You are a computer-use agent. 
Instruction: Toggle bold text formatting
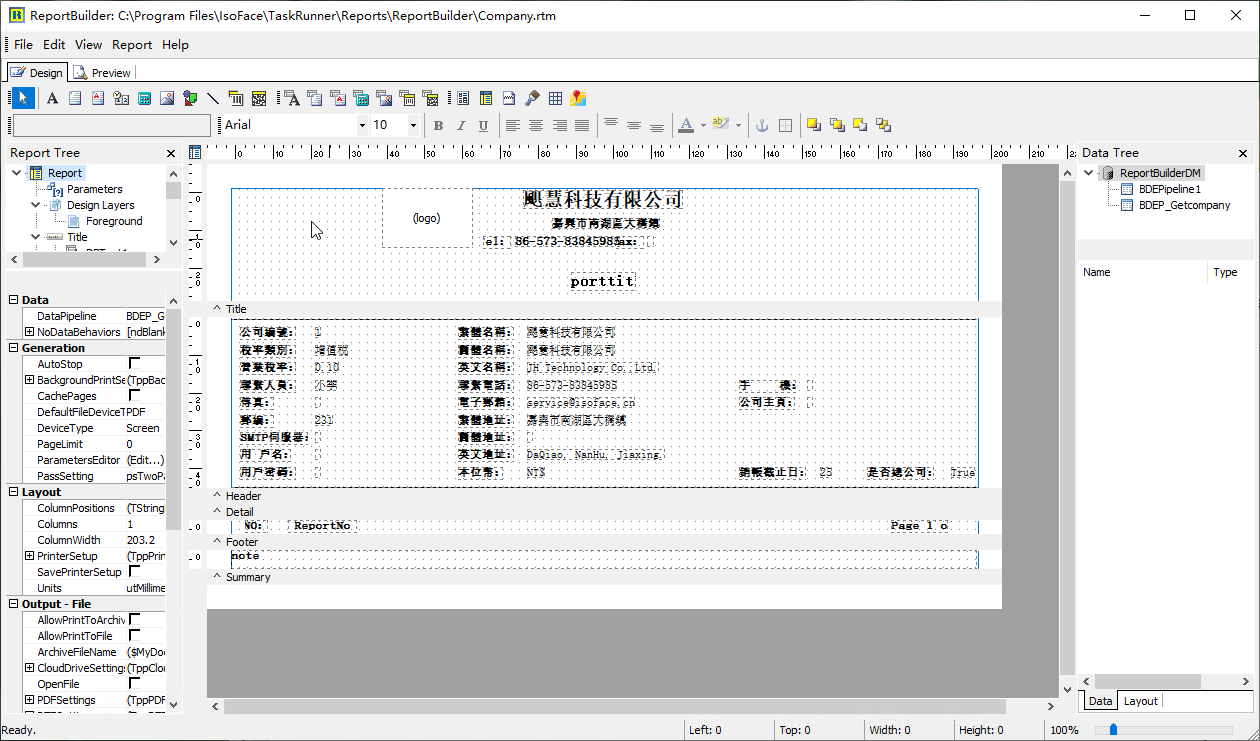pyautogui.click(x=438, y=125)
